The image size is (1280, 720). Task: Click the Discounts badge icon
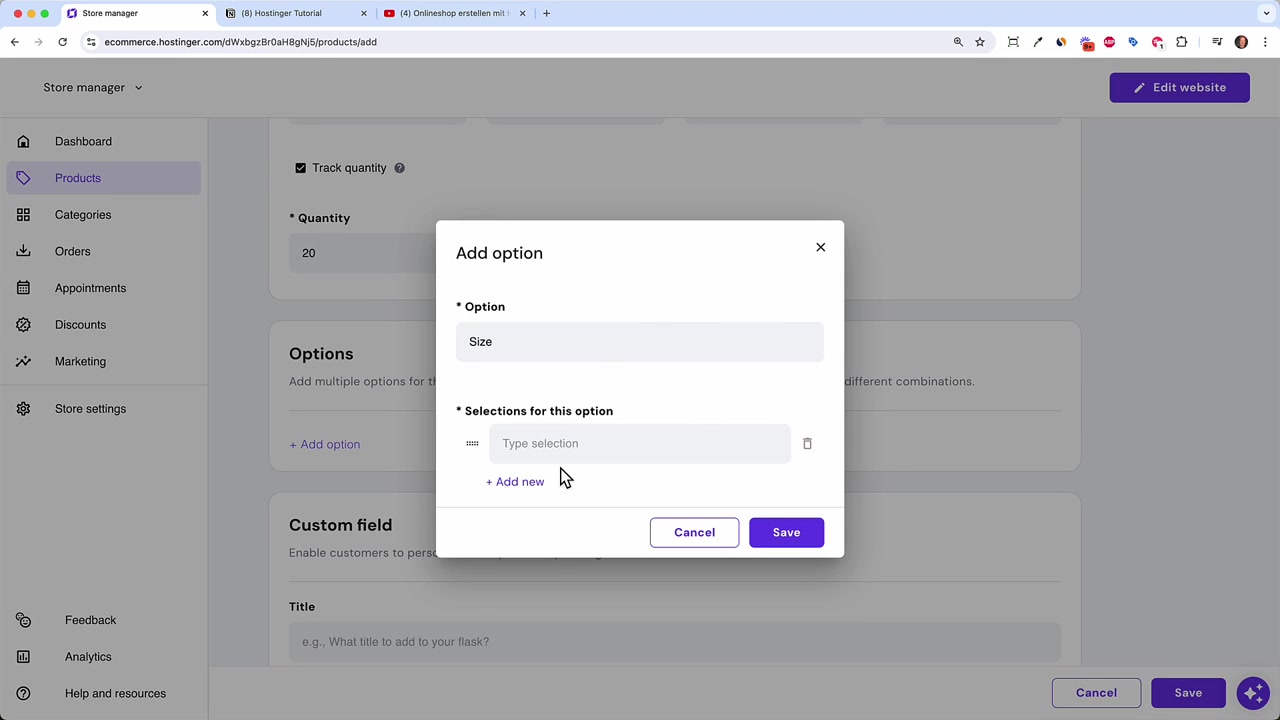tap(23, 325)
